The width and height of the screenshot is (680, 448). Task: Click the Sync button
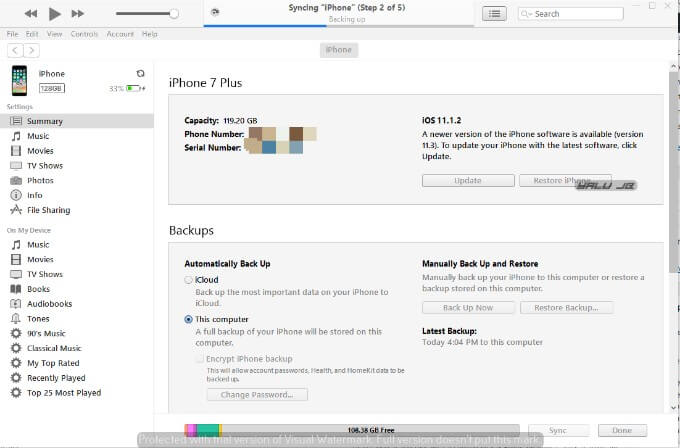[558, 430]
